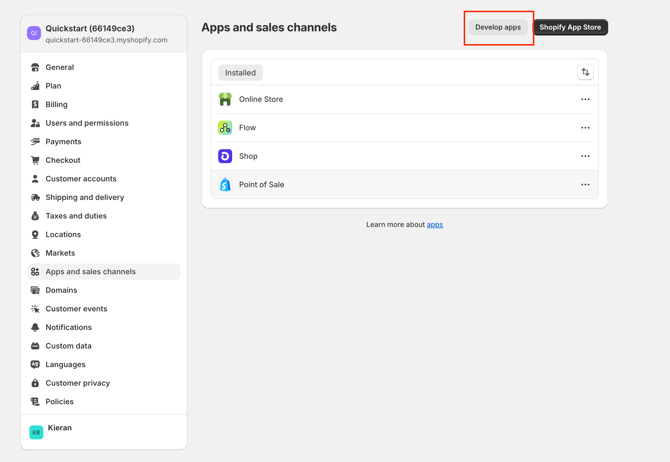Open the Shop three-dot menu

(x=585, y=156)
